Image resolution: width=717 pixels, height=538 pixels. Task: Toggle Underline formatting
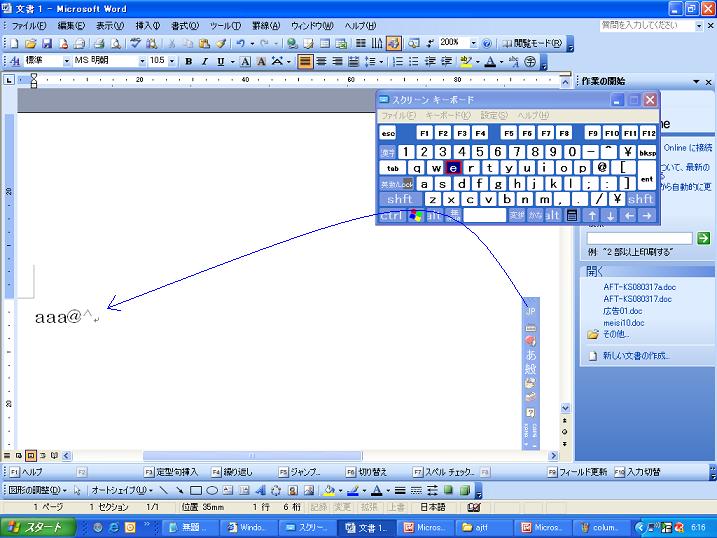[x=220, y=61]
